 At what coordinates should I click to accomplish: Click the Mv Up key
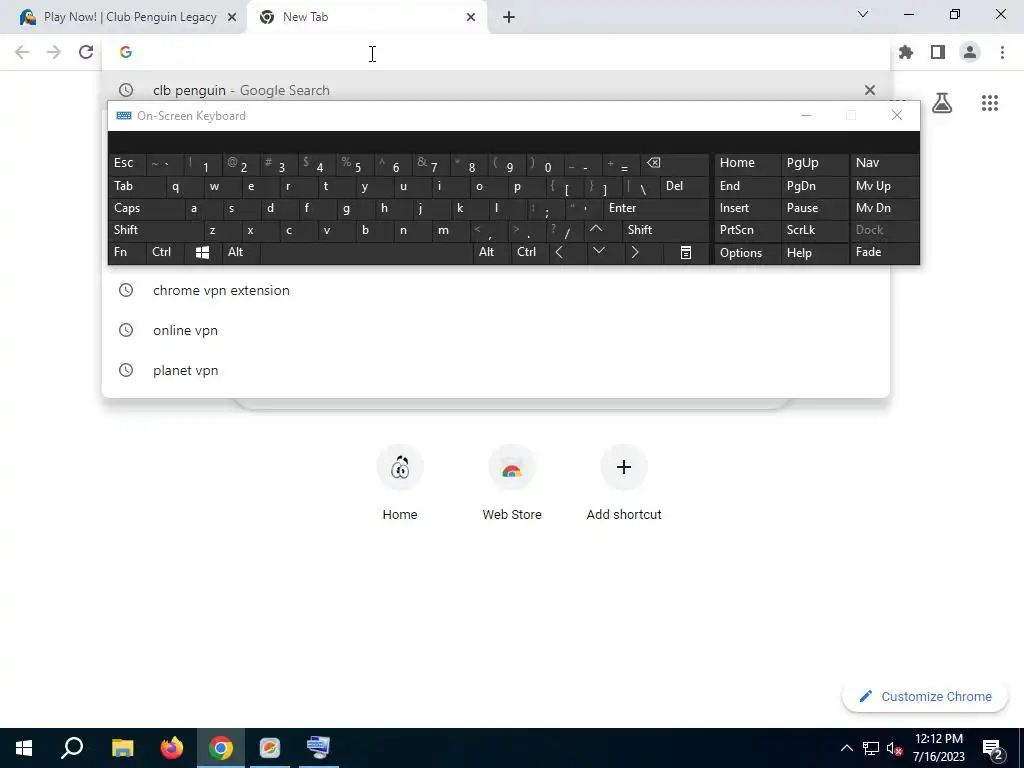pyautogui.click(x=885, y=186)
